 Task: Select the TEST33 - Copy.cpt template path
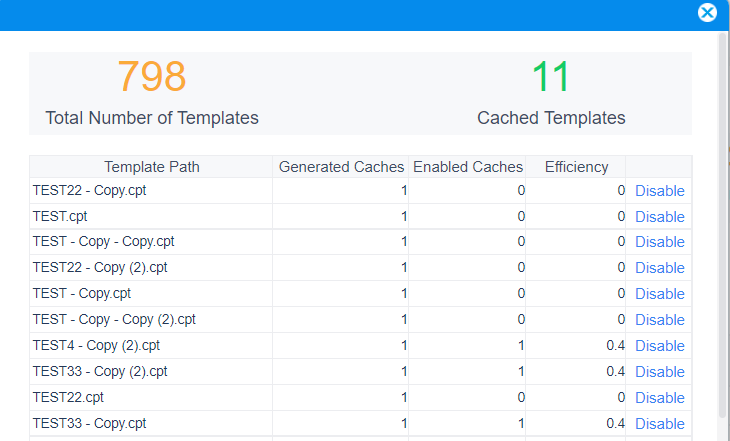click(89, 424)
